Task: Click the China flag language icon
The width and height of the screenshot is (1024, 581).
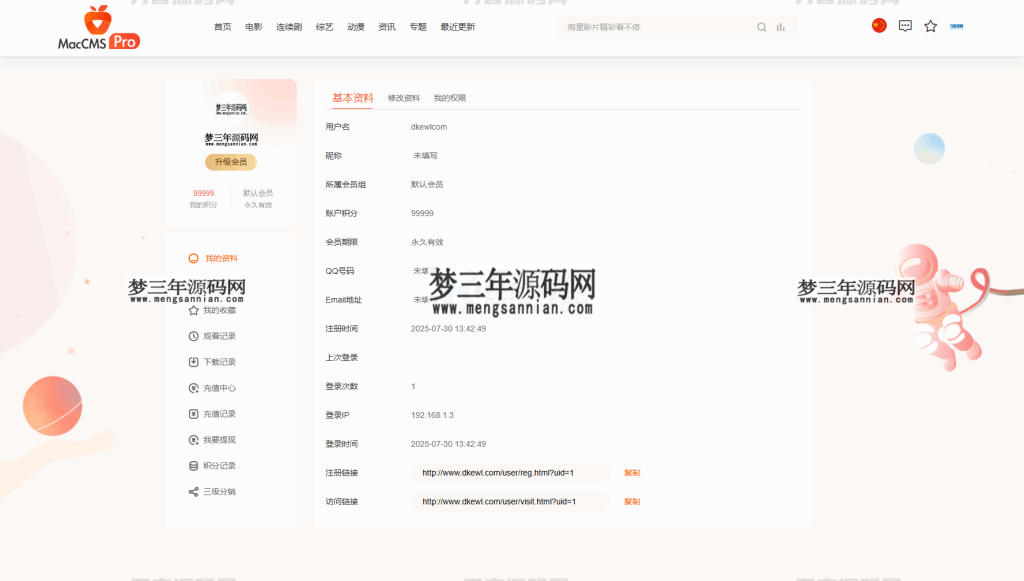Action: point(878,25)
